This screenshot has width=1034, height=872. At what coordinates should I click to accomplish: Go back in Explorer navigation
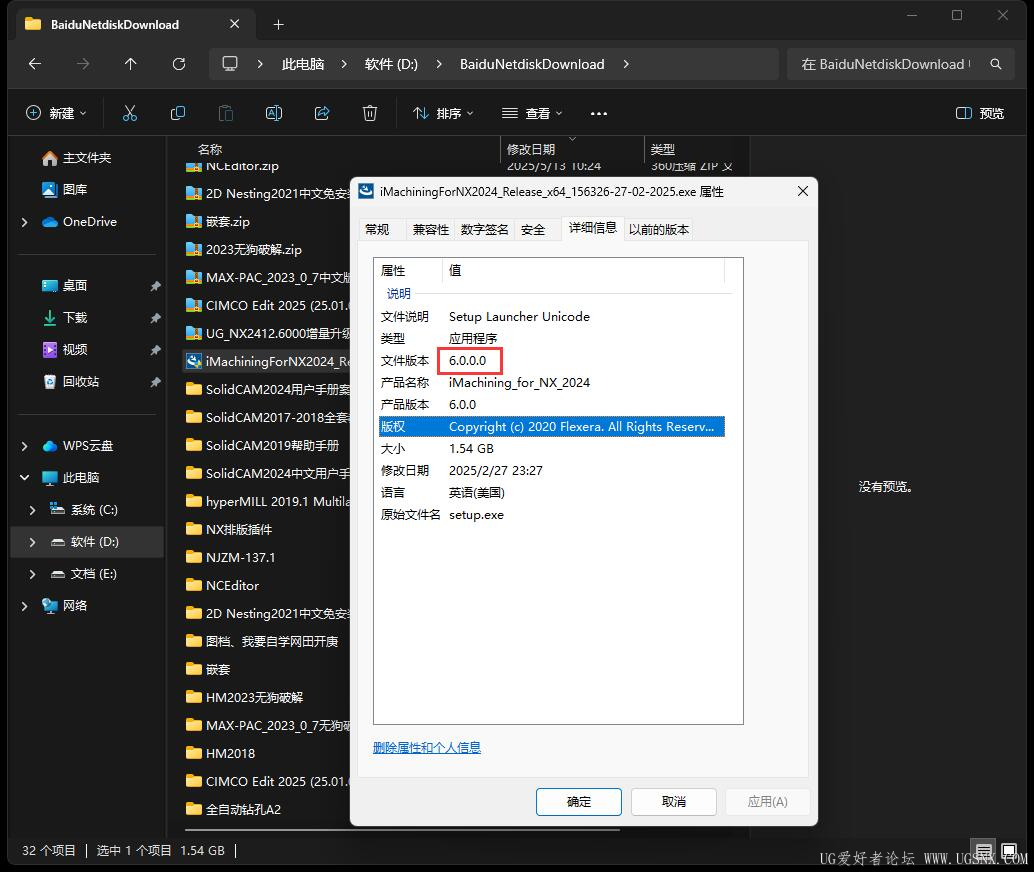tap(35, 64)
